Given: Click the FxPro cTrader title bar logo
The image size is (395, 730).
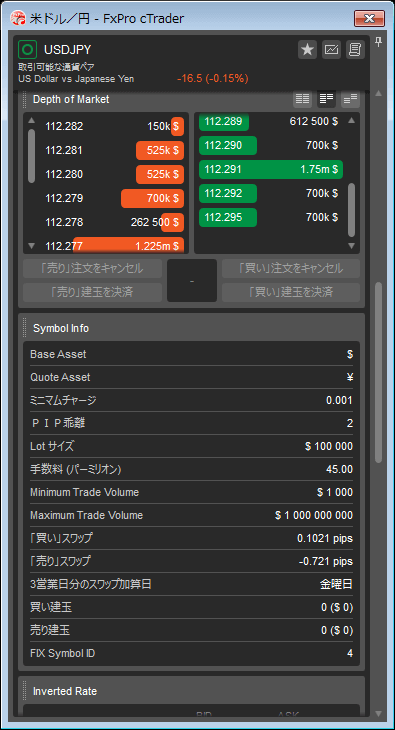Looking at the screenshot, I should click(18, 19).
